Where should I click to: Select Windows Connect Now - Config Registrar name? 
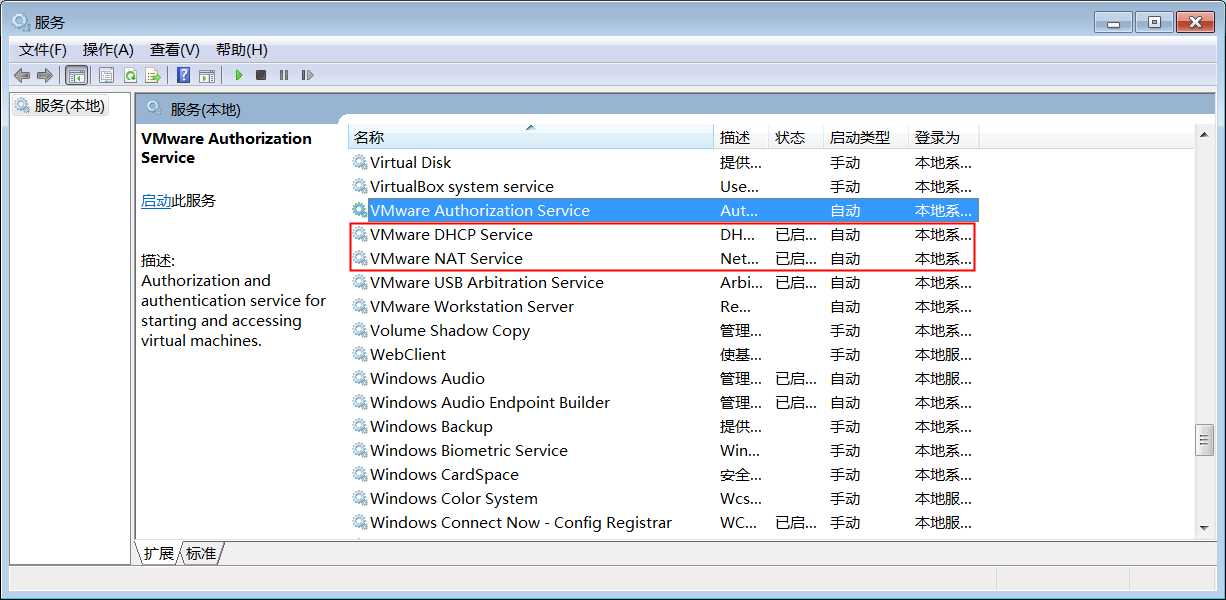[521, 522]
